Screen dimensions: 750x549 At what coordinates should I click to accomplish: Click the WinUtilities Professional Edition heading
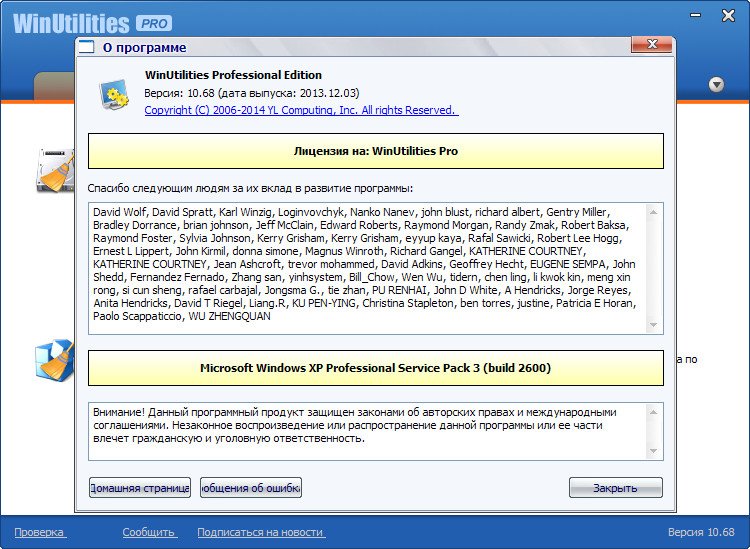233,75
